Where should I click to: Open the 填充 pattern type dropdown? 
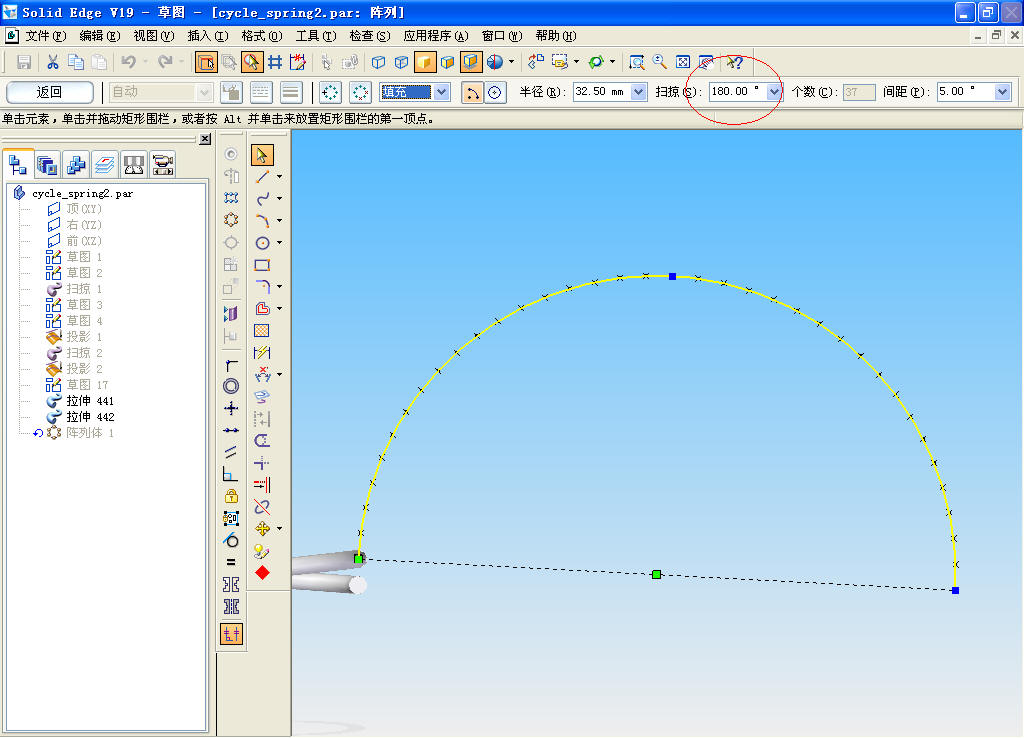coord(442,92)
